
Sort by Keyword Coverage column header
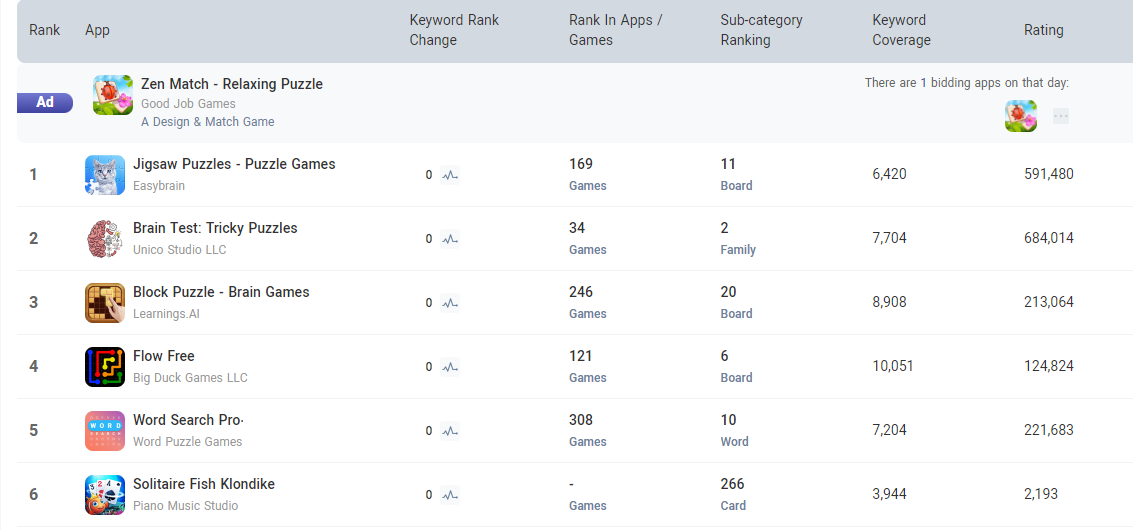[x=901, y=30]
